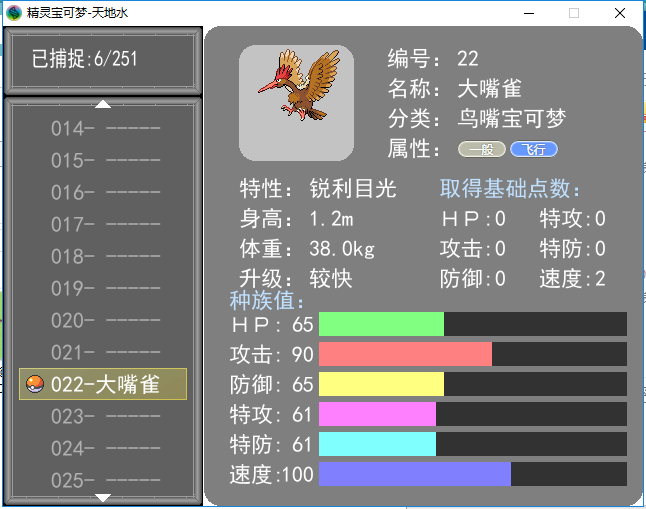Select list entry 023
The image size is (646, 509).
click(105, 416)
